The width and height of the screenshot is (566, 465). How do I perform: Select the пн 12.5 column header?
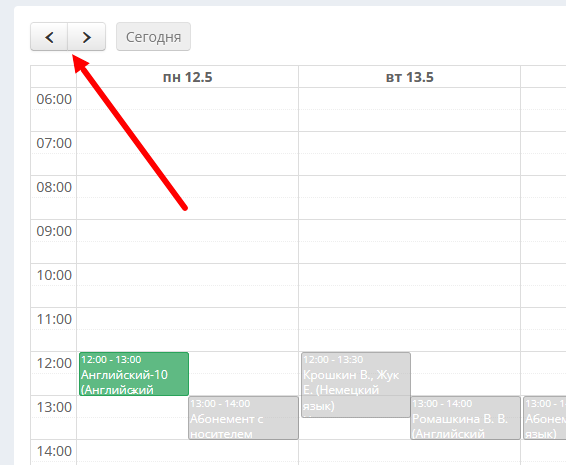click(187, 77)
